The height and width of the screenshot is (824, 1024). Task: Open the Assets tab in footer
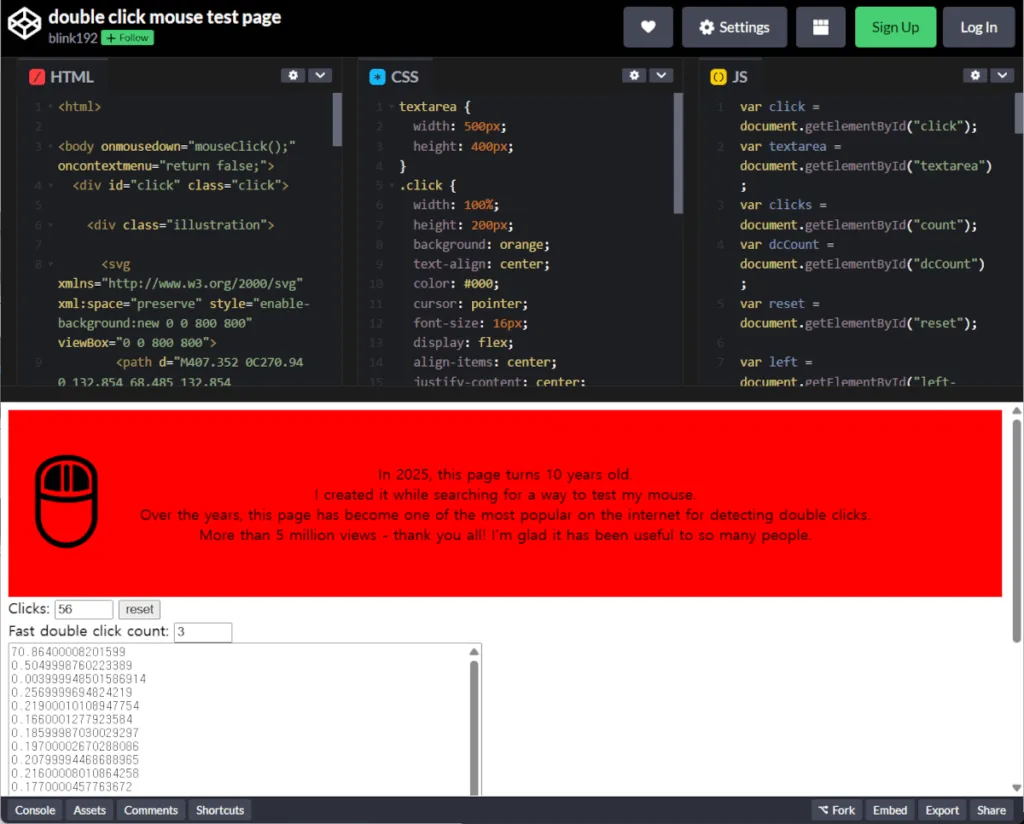90,810
